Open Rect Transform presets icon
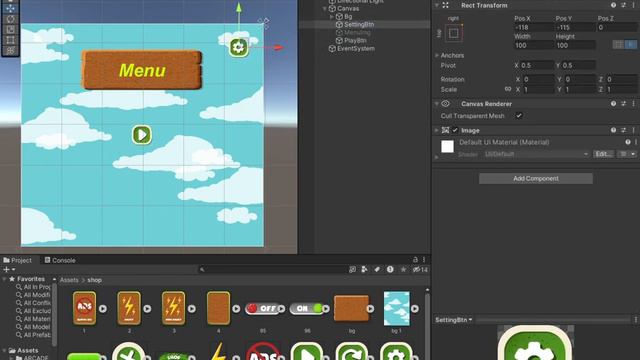Image resolution: width=640 pixels, height=360 pixels. coord(623,5)
